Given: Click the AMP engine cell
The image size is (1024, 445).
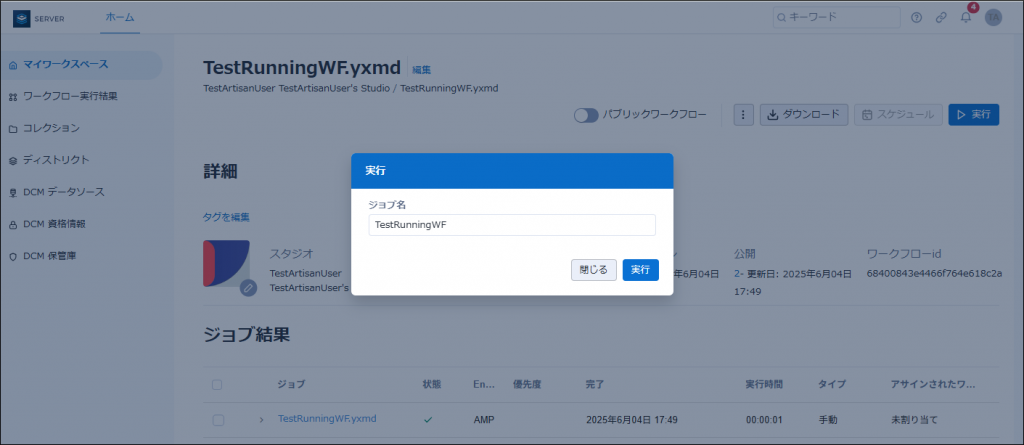Looking at the screenshot, I should click(x=484, y=420).
